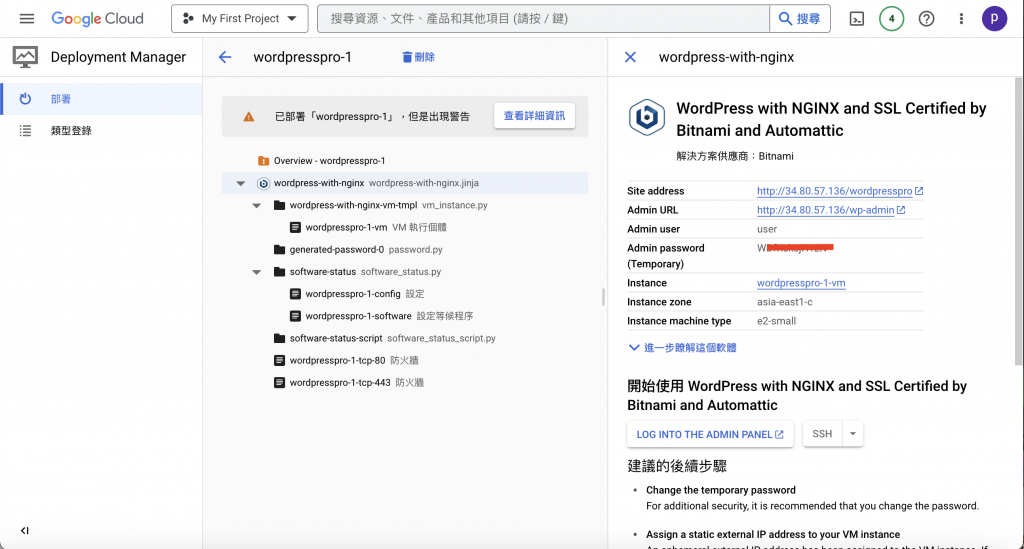Focus the resource search field
Viewport: 1024px width, 549px height.
(543, 19)
